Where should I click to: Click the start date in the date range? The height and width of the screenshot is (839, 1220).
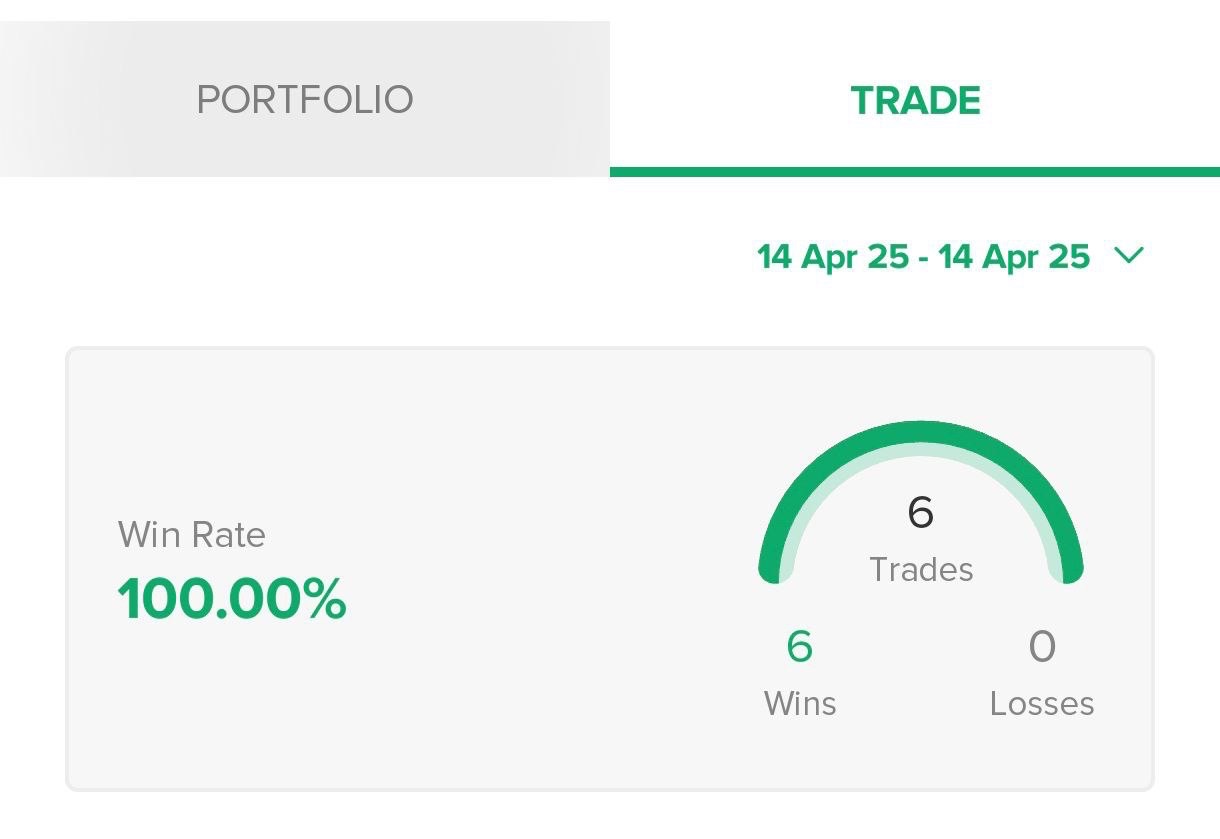832,257
